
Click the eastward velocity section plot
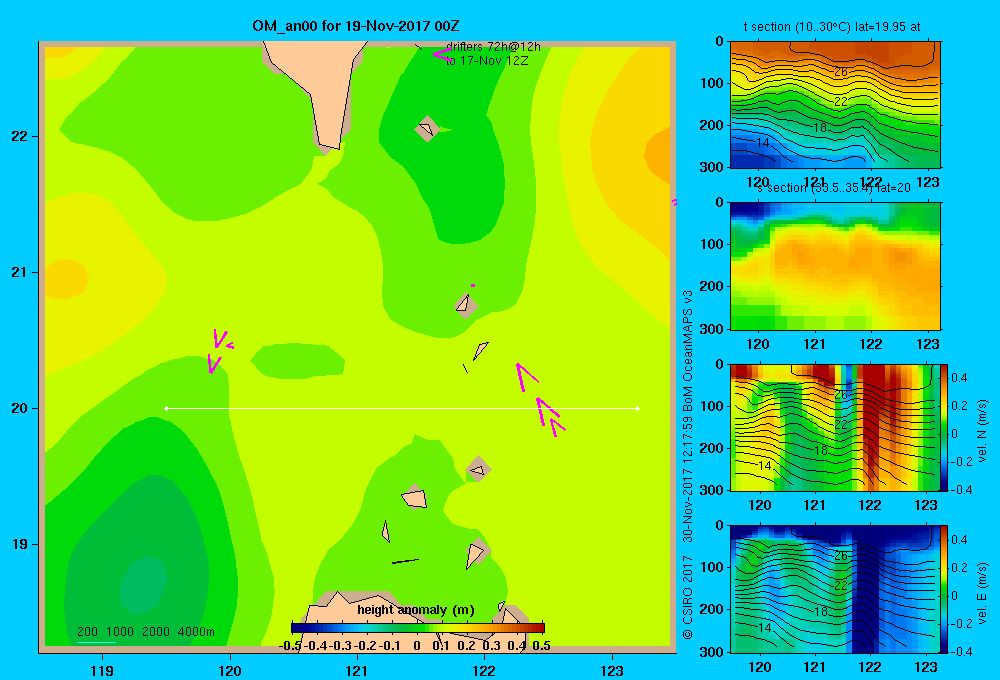coord(835,589)
